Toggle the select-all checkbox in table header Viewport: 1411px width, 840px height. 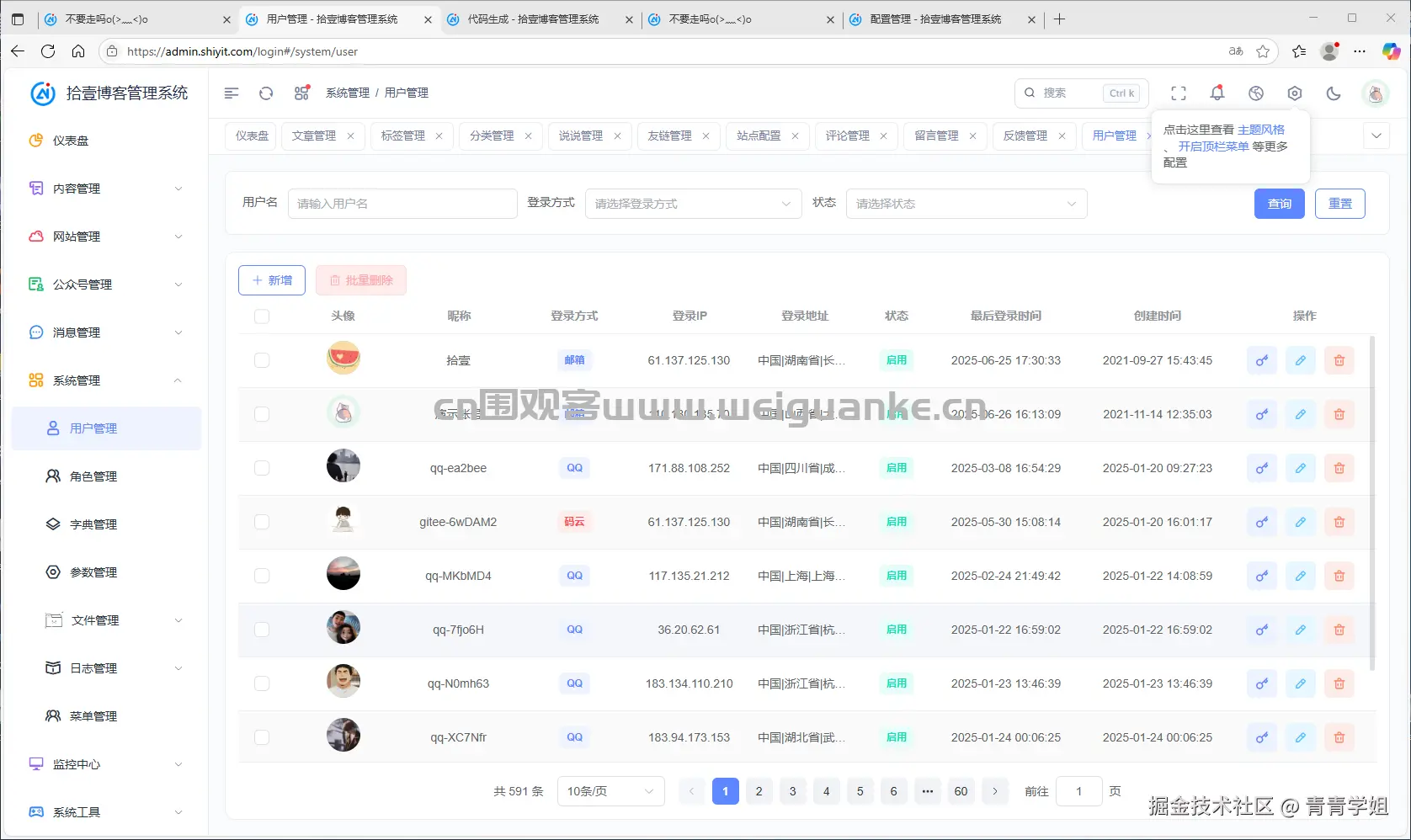pos(262,316)
